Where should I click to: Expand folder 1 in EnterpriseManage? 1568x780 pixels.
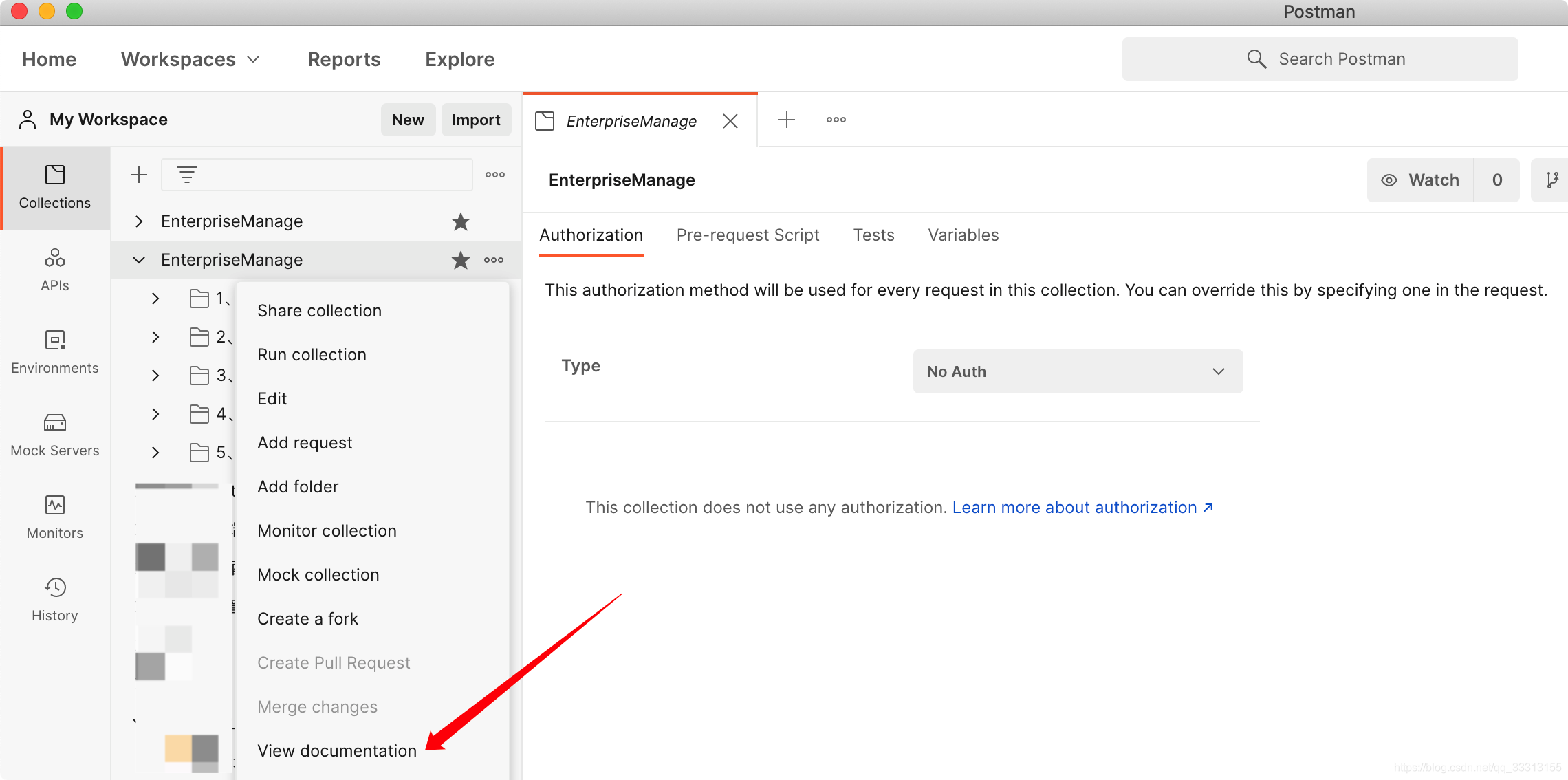pos(155,298)
